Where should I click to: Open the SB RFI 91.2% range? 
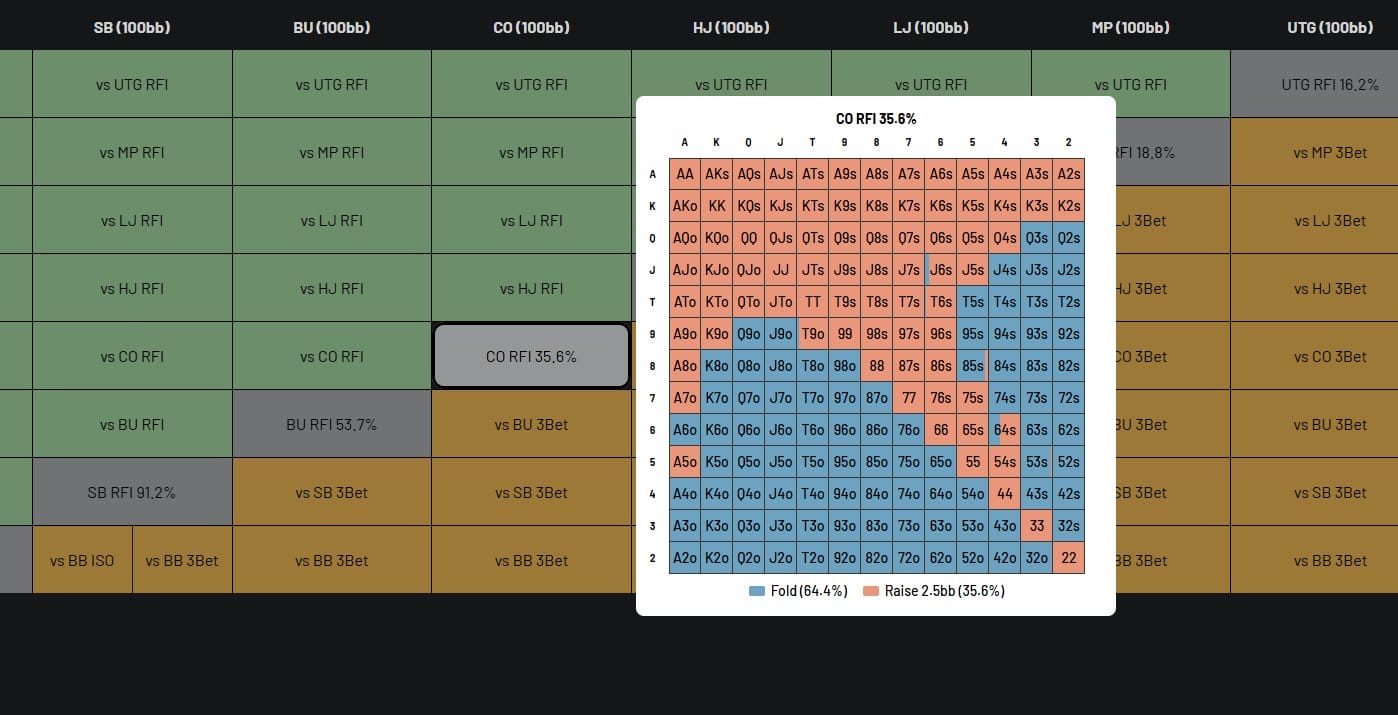click(132, 492)
